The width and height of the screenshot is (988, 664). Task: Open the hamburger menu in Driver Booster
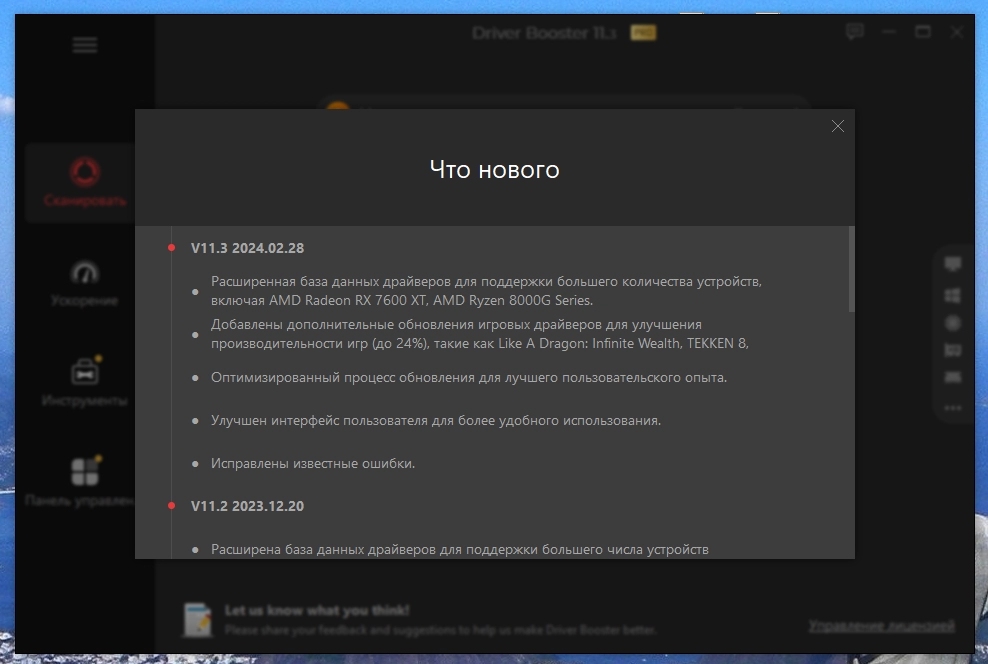tap(85, 45)
